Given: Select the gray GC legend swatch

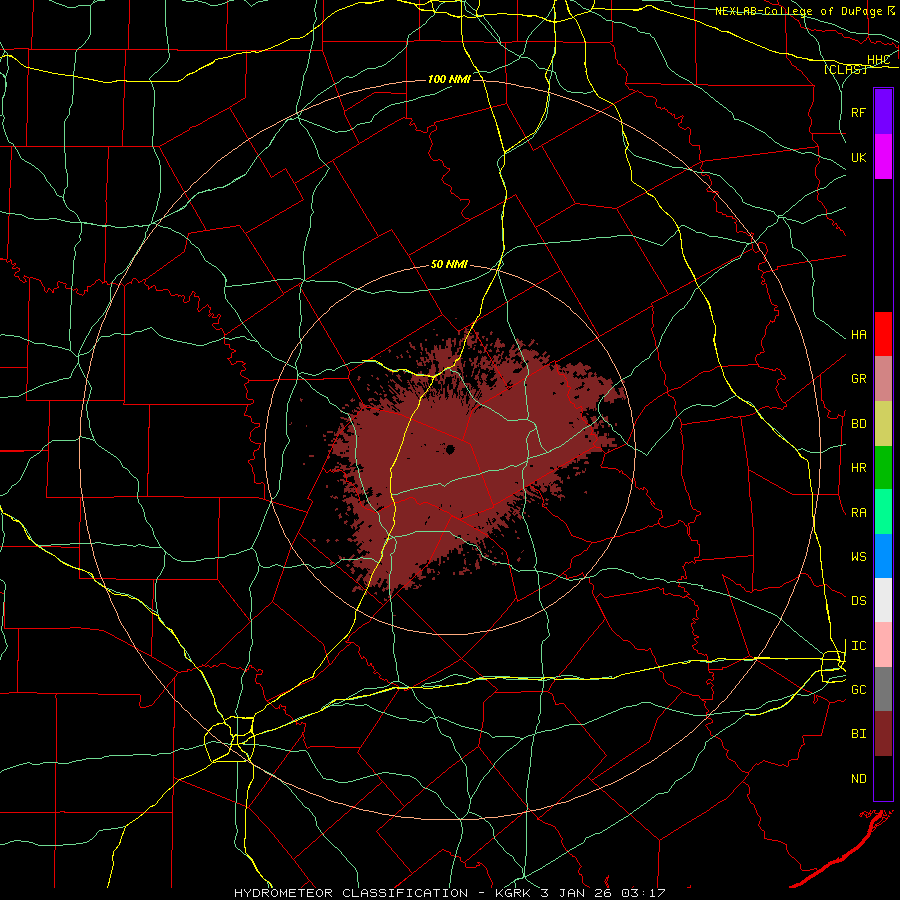Looking at the screenshot, I should coord(883,689).
